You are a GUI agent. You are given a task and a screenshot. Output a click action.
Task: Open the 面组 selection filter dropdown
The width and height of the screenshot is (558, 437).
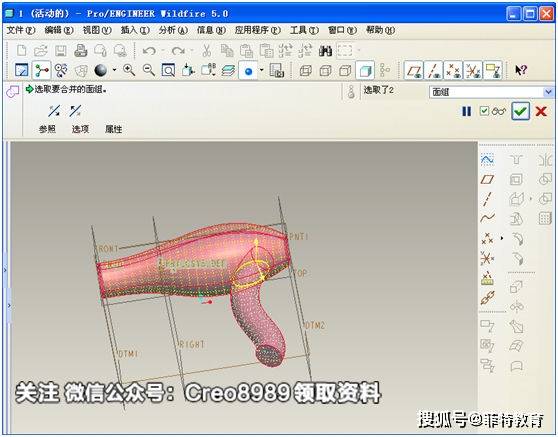[548, 92]
